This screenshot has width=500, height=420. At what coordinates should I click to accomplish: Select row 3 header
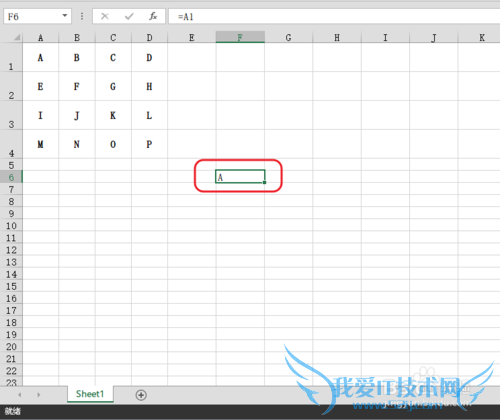[11, 115]
